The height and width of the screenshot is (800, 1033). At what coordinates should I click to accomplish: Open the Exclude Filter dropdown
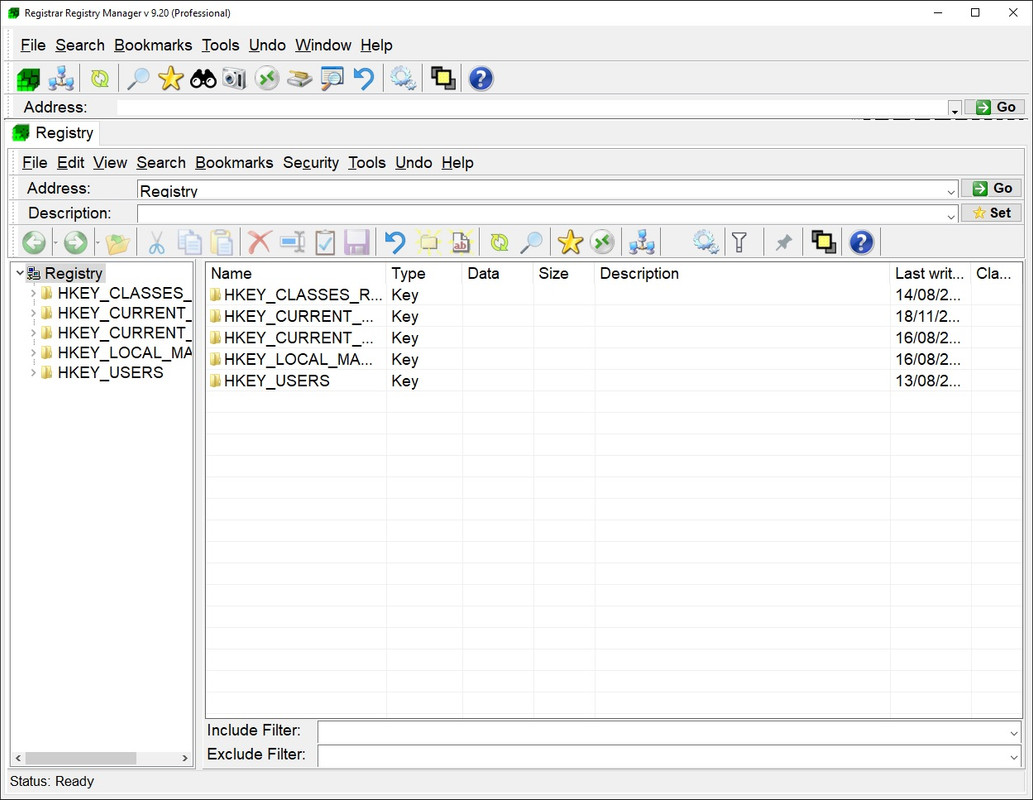1014,757
